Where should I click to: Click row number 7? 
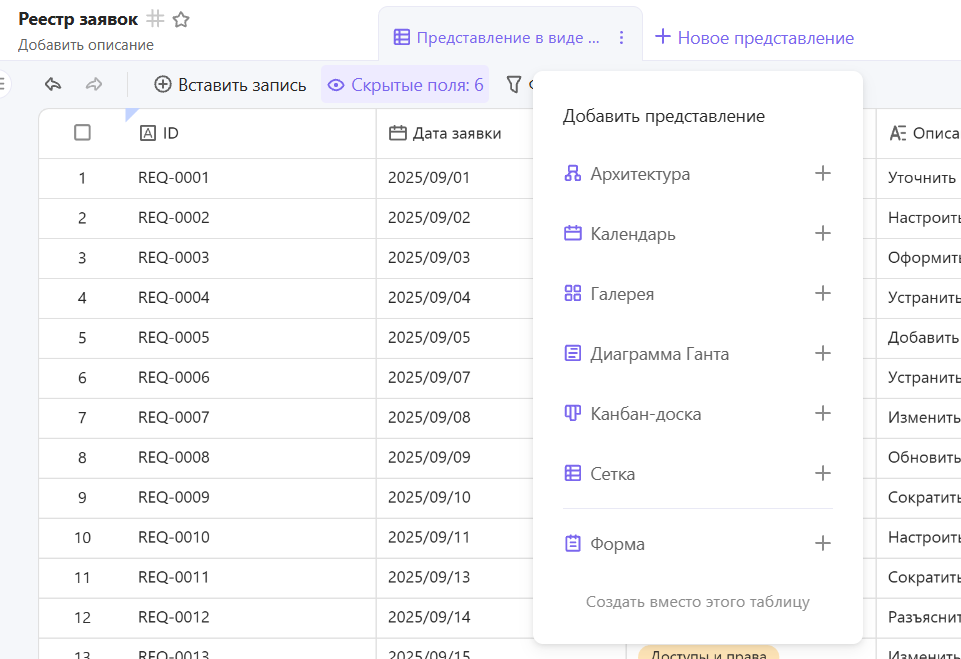[82, 418]
